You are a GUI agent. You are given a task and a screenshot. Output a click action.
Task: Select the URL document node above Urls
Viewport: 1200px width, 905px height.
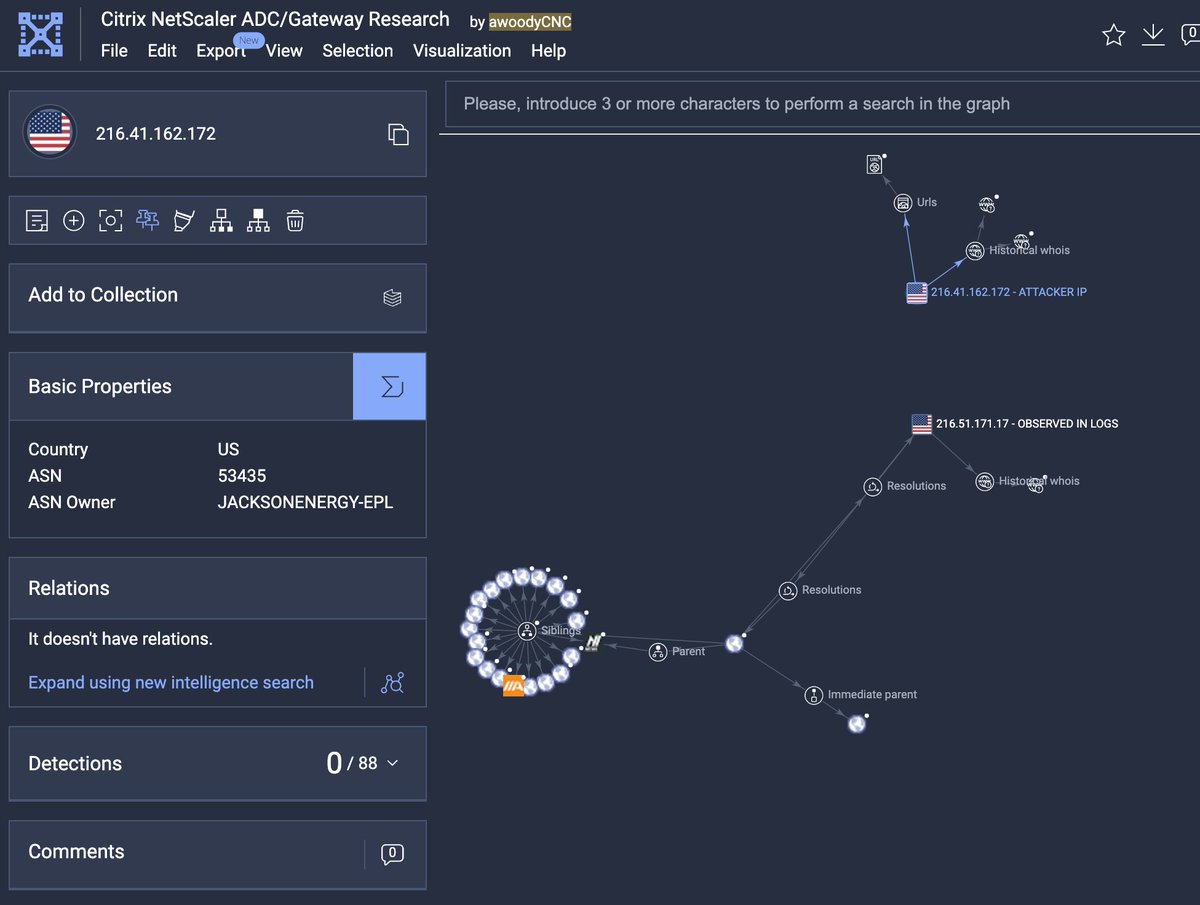(x=875, y=166)
